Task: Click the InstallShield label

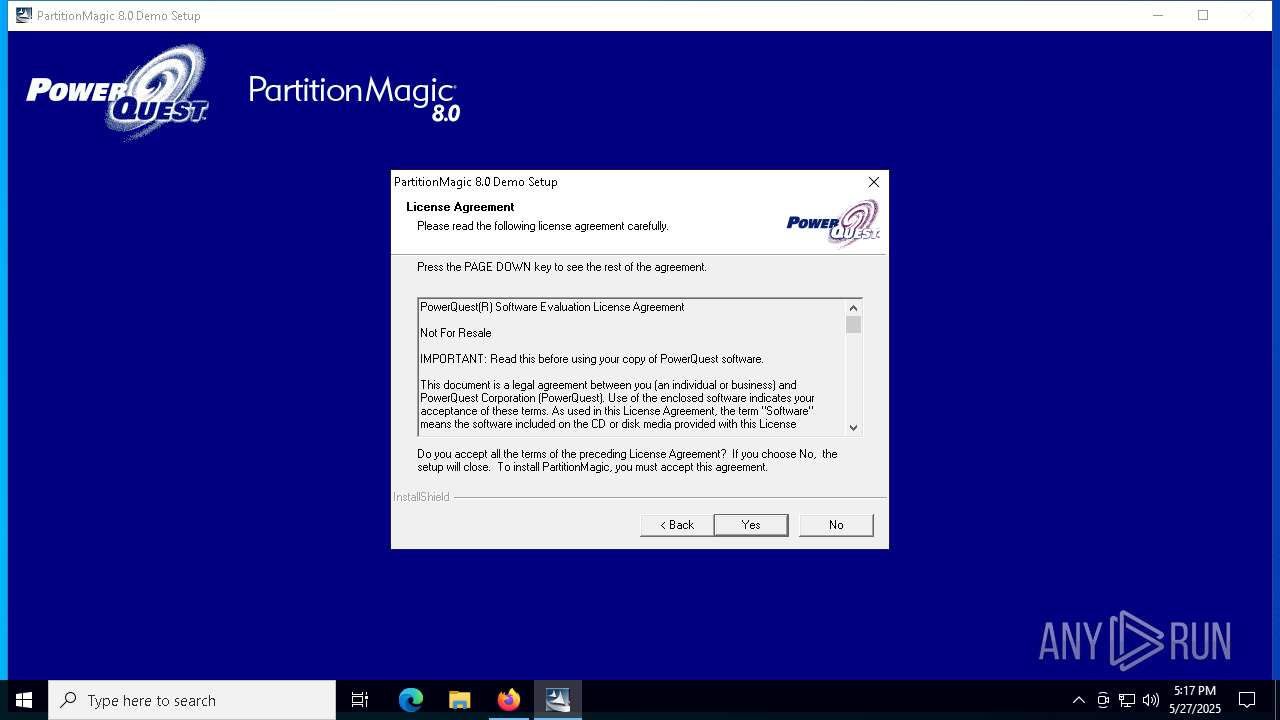Action: click(421, 497)
